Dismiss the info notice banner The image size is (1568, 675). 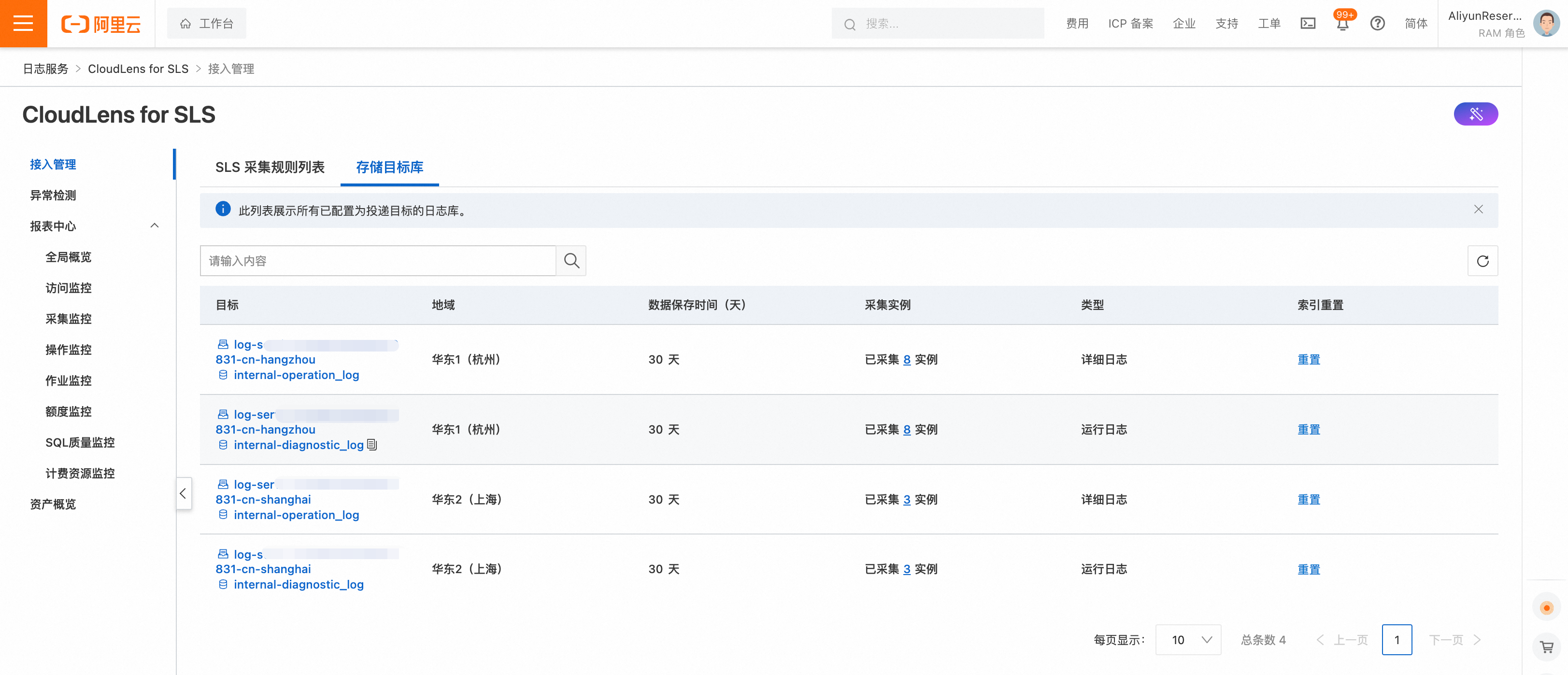[1479, 210]
